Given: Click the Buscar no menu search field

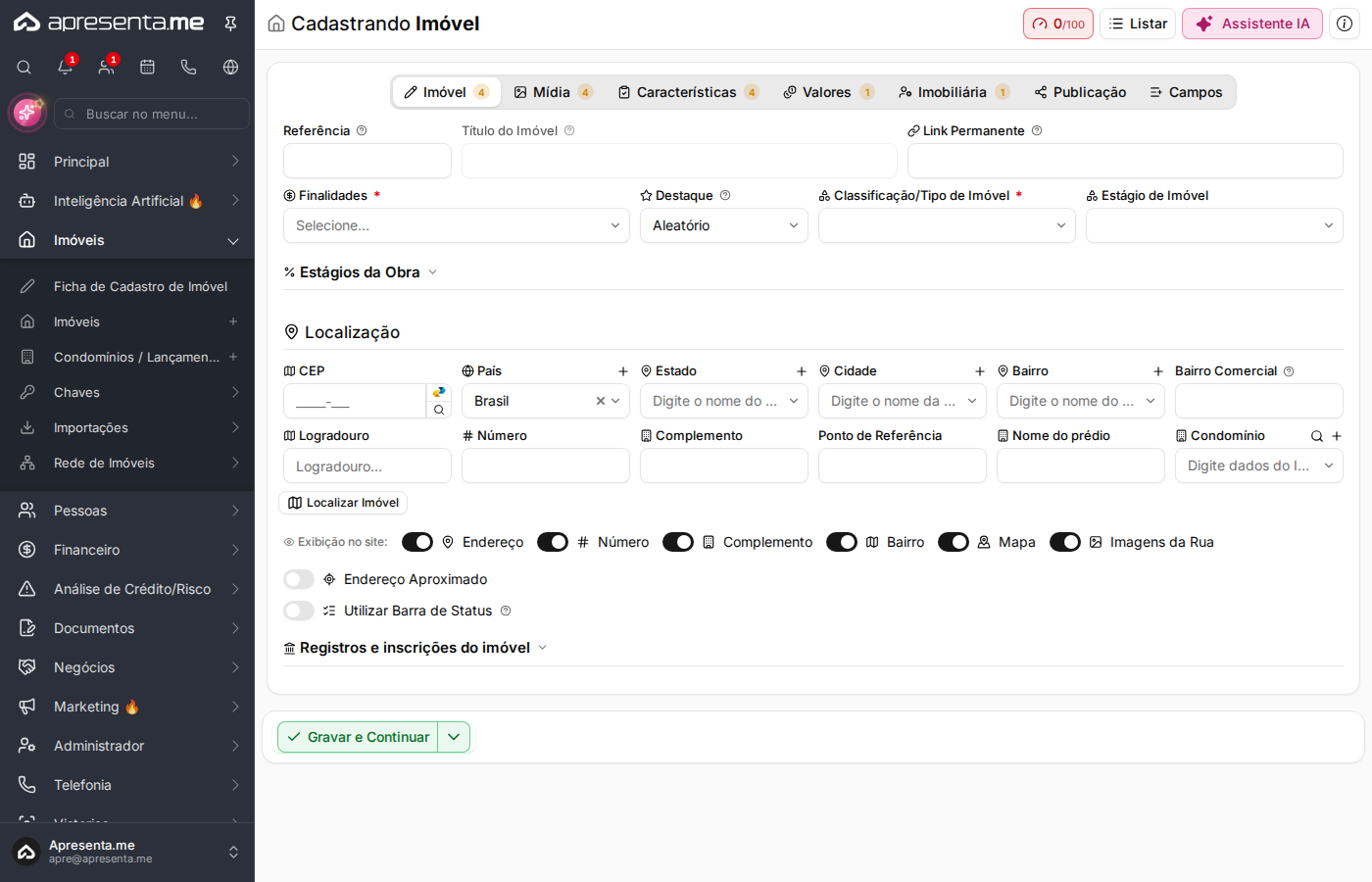Looking at the screenshot, I should (x=152, y=114).
